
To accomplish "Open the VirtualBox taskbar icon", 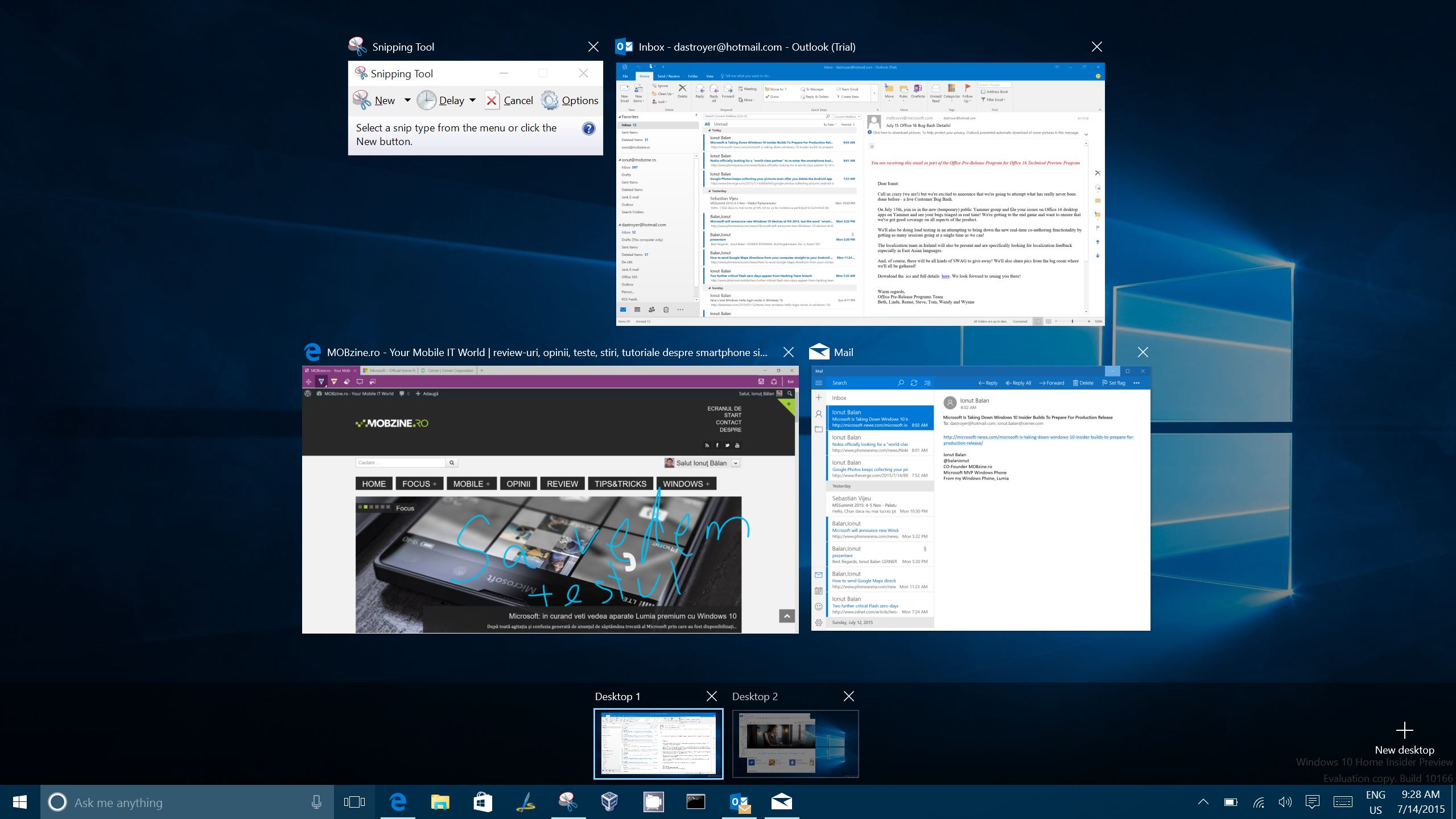I will point(609,802).
